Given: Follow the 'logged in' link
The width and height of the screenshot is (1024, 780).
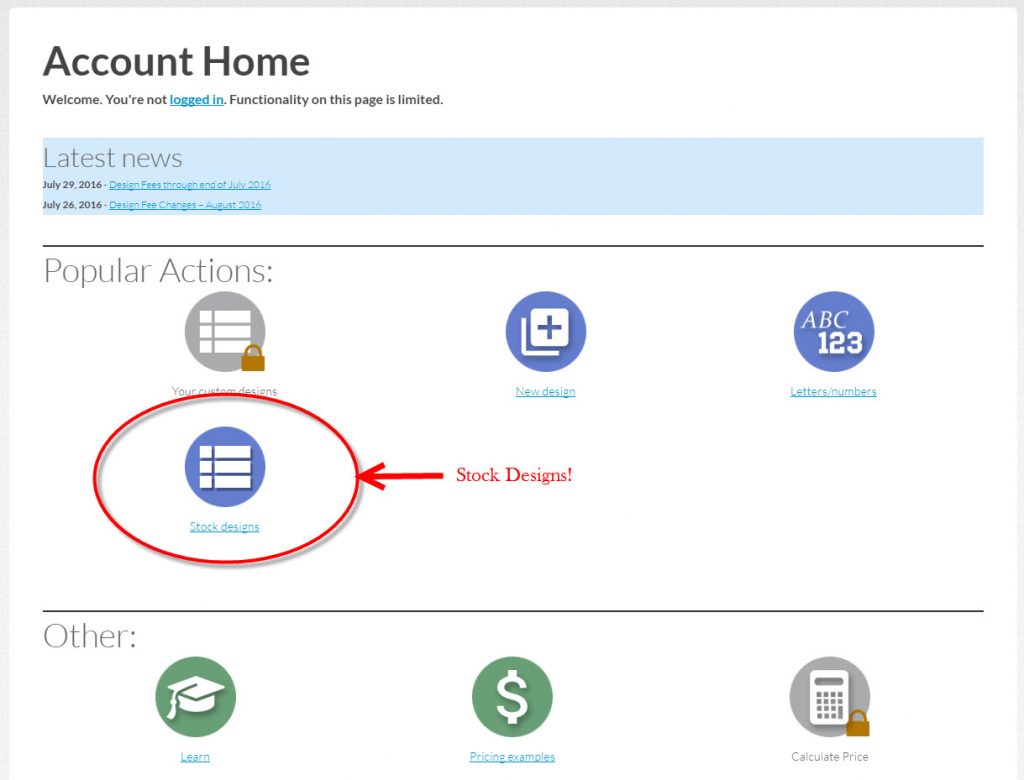Looking at the screenshot, I should 196,100.
